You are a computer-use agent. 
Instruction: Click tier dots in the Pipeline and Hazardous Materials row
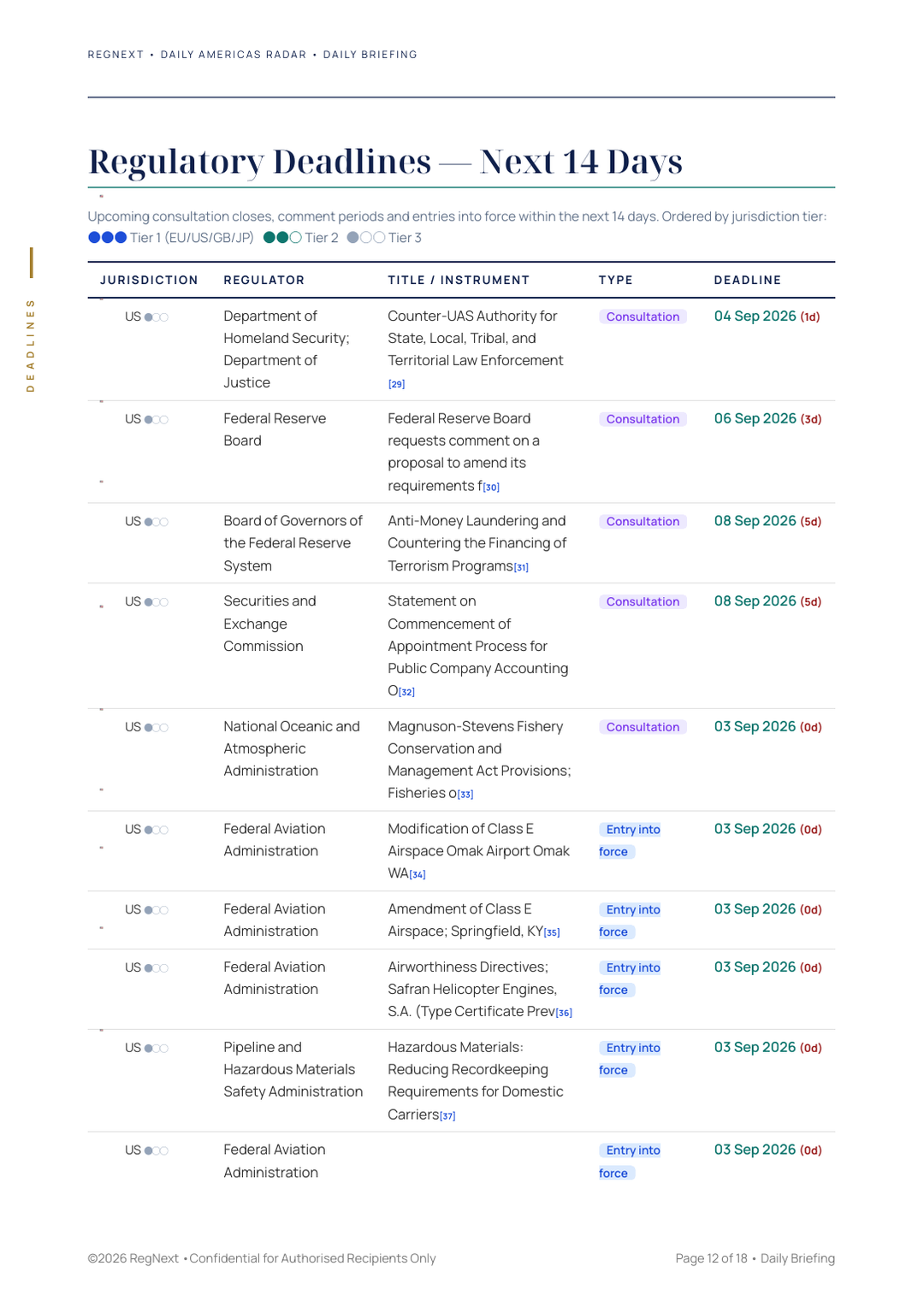[x=157, y=1049]
